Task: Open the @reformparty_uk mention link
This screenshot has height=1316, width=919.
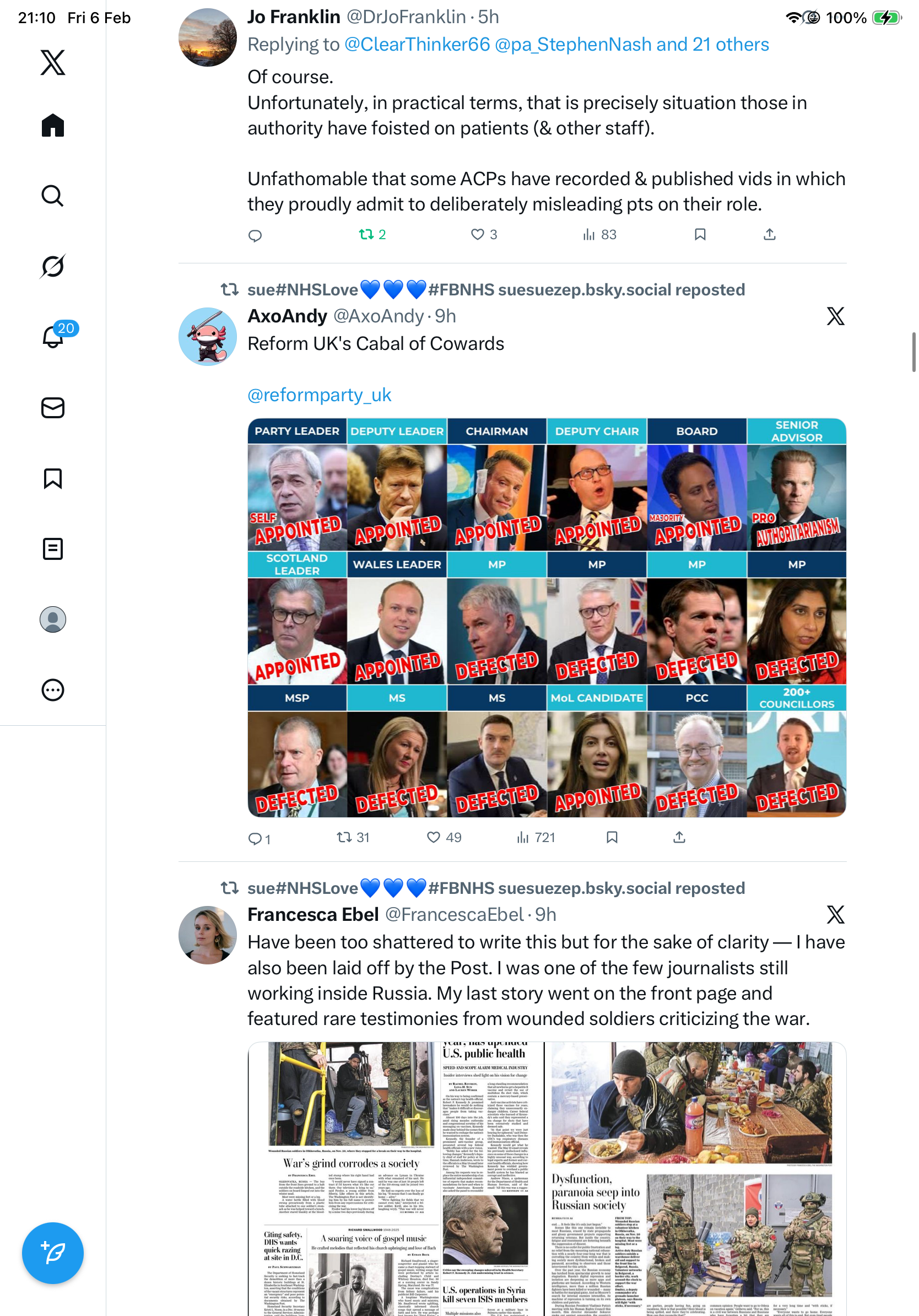Action: coord(319,395)
